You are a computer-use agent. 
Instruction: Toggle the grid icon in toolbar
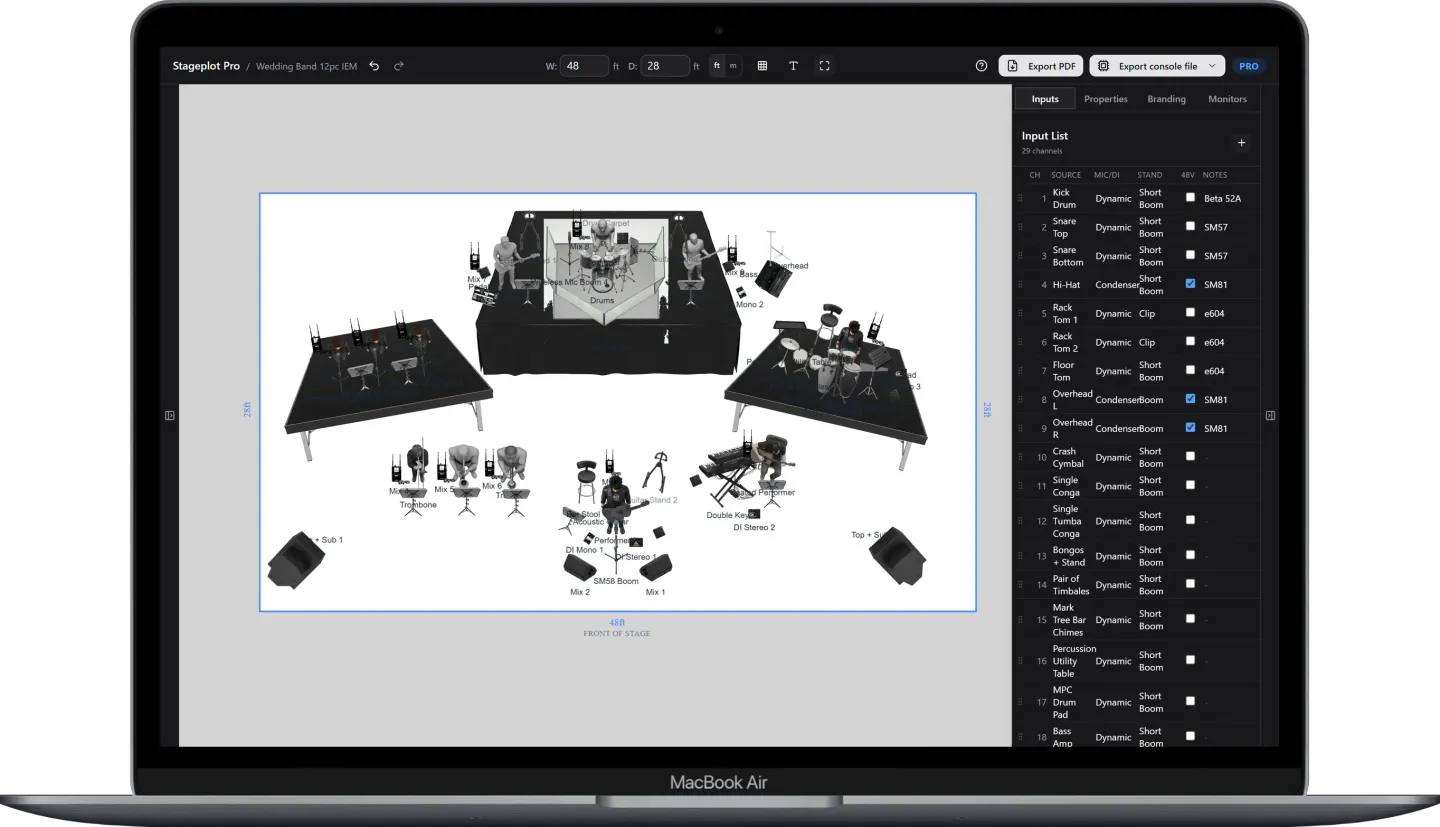point(762,66)
